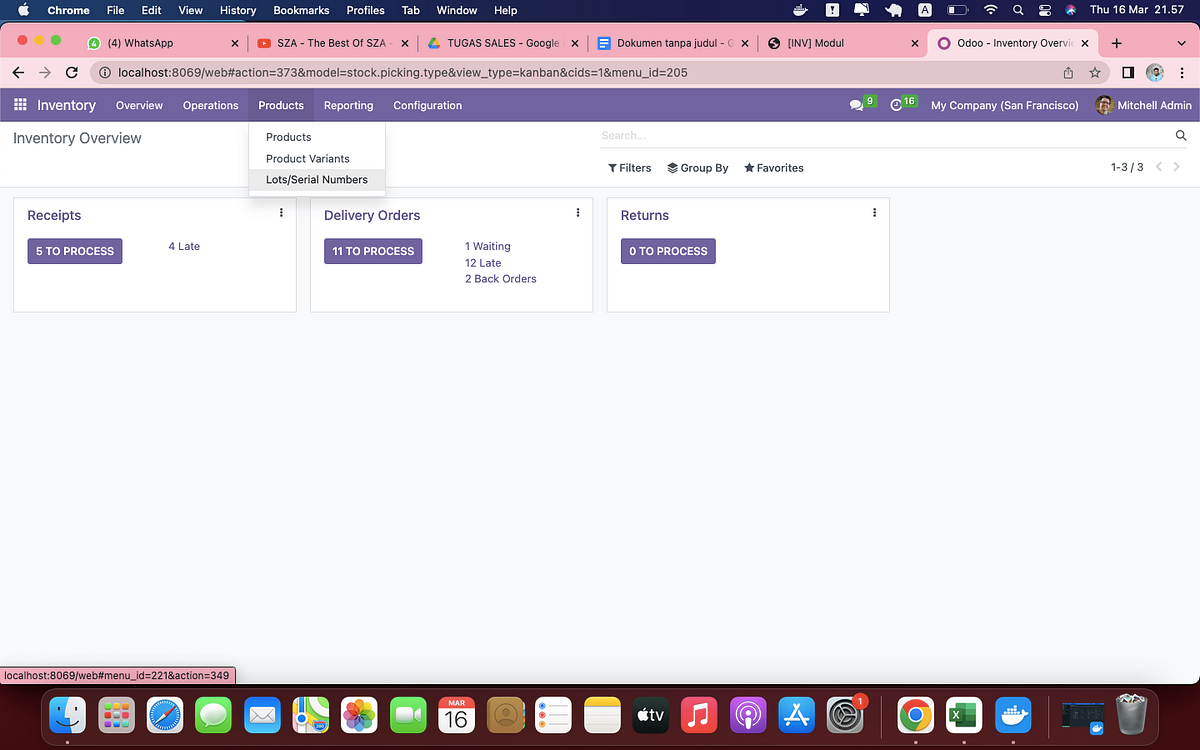Open the Favorites dropdown
The width and height of the screenshot is (1200, 750).
pyautogui.click(x=773, y=168)
